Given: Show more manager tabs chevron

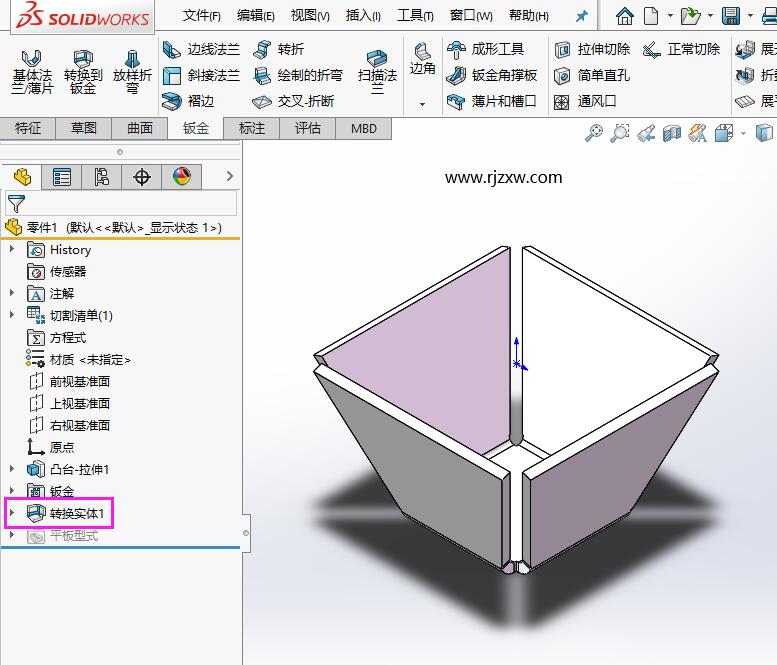Looking at the screenshot, I should click(x=229, y=176).
